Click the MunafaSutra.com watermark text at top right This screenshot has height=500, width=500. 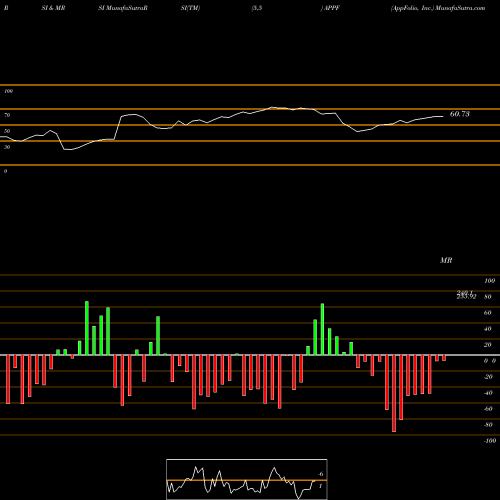(x=460, y=8)
